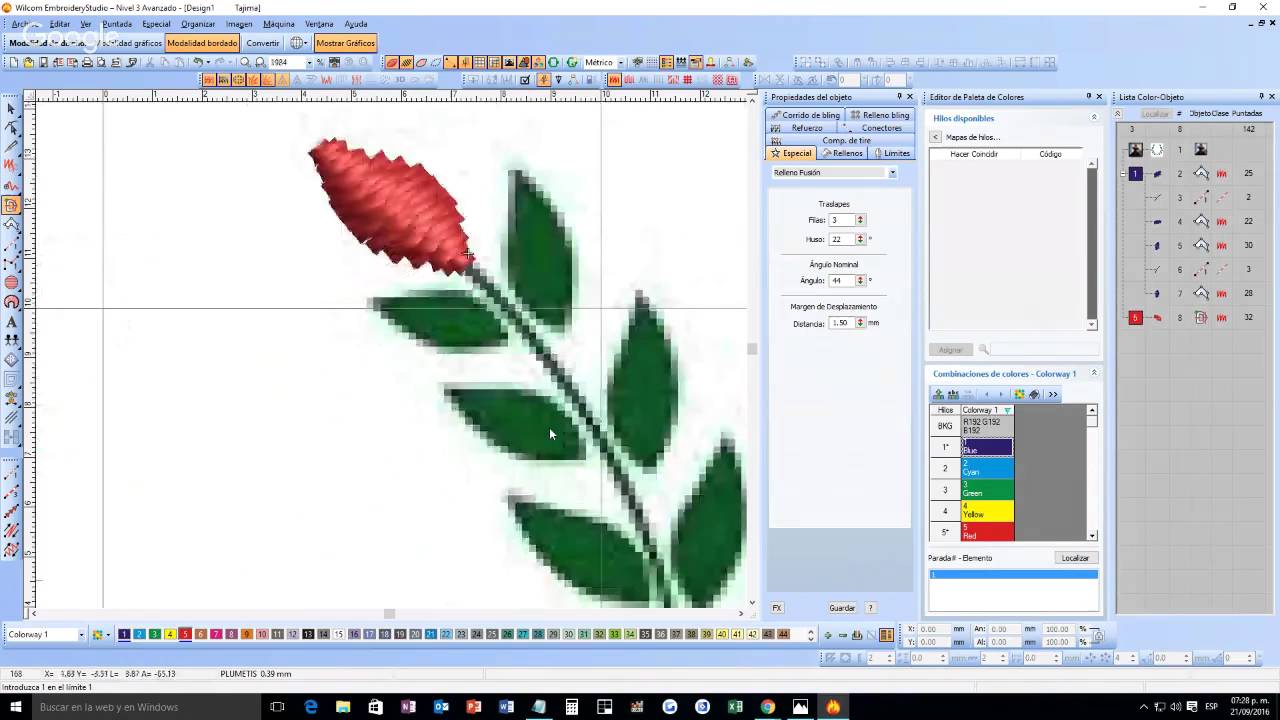Switch to the Rellenos tab
Viewport: 1280px width, 720px height.
(843, 153)
